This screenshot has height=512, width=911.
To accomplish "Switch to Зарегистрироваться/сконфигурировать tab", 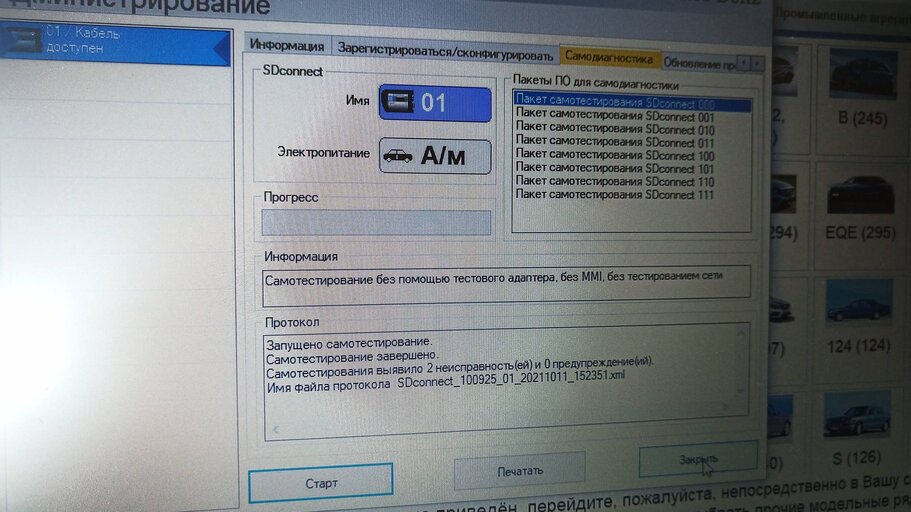I will point(445,52).
